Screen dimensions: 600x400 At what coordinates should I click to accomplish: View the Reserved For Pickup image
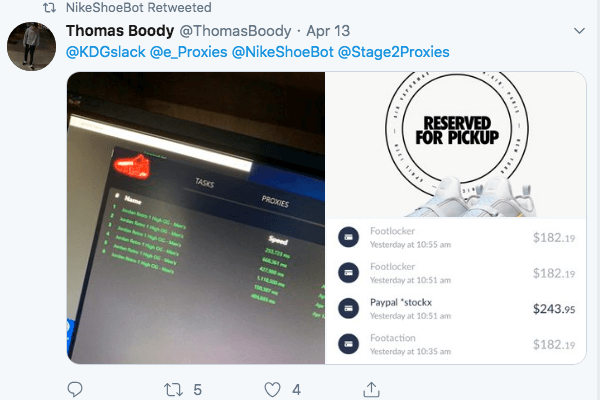click(x=455, y=145)
